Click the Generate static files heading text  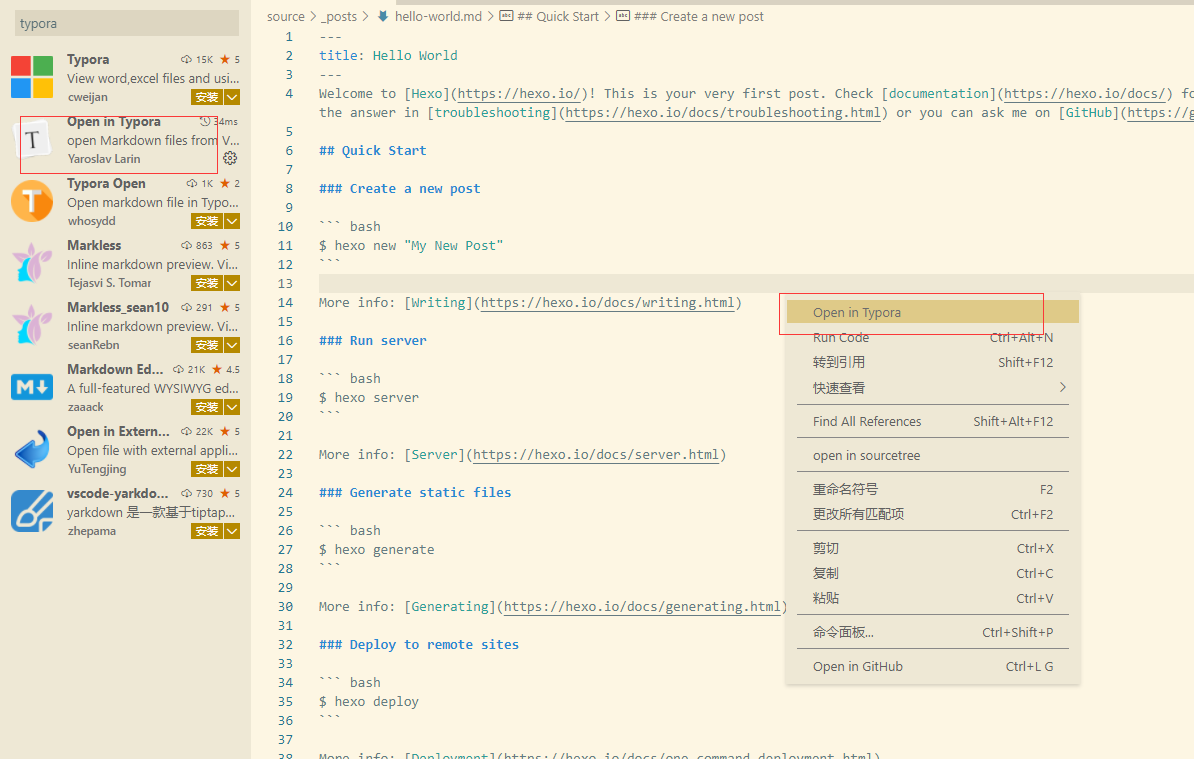pyautogui.click(x=415, y=493)
